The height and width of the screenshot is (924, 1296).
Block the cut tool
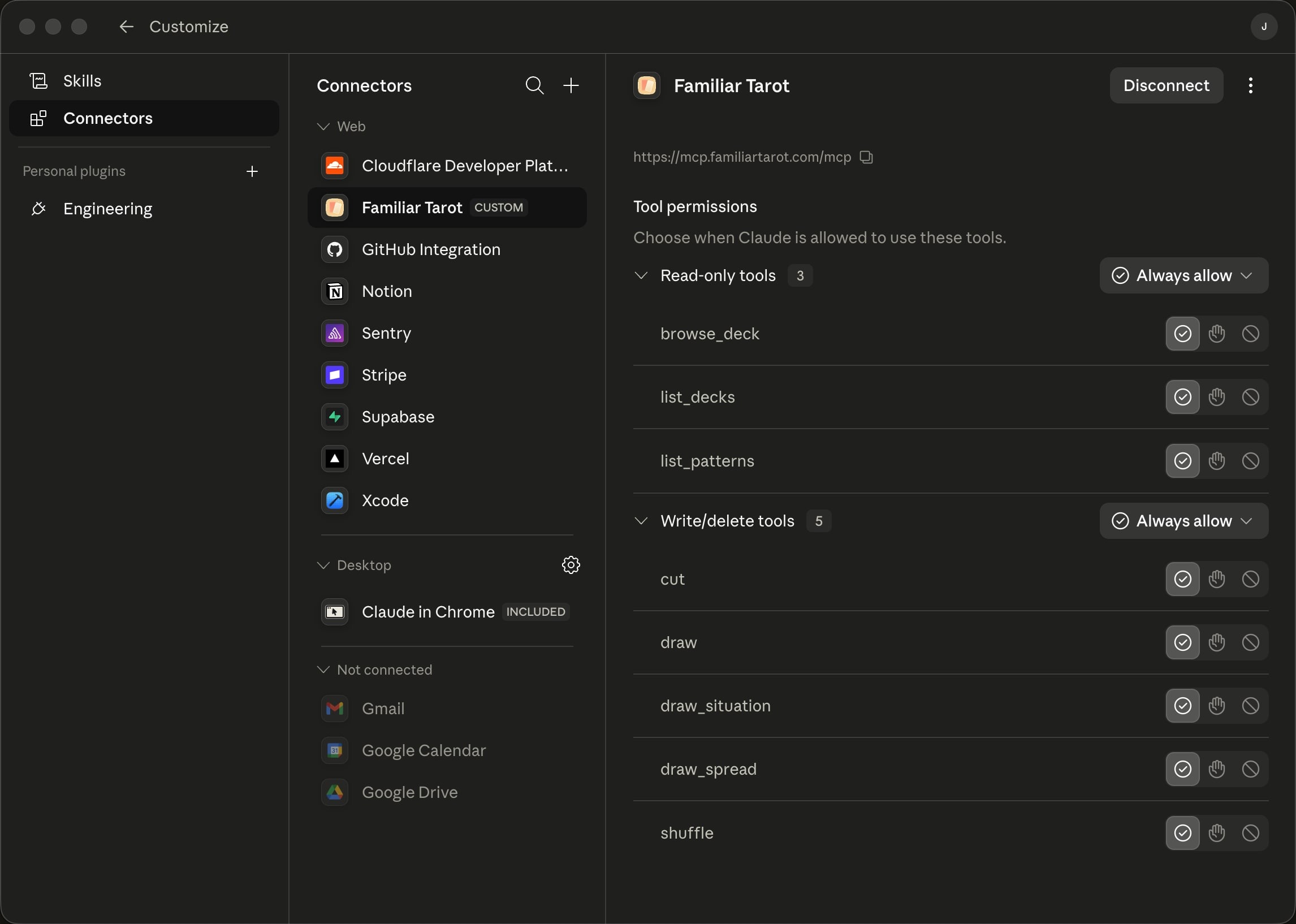tap(1250, 579)
